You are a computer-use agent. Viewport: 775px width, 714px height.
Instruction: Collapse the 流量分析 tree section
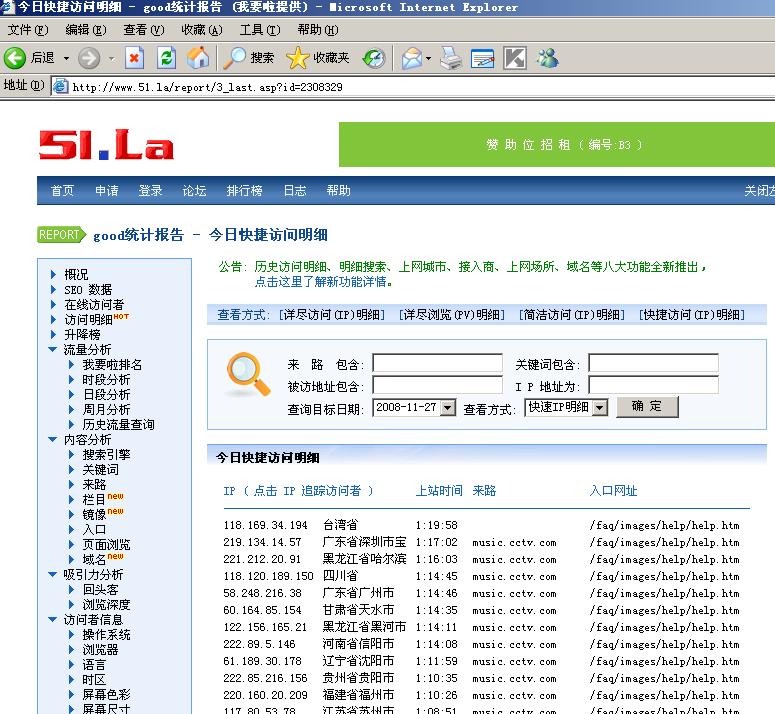53,349
